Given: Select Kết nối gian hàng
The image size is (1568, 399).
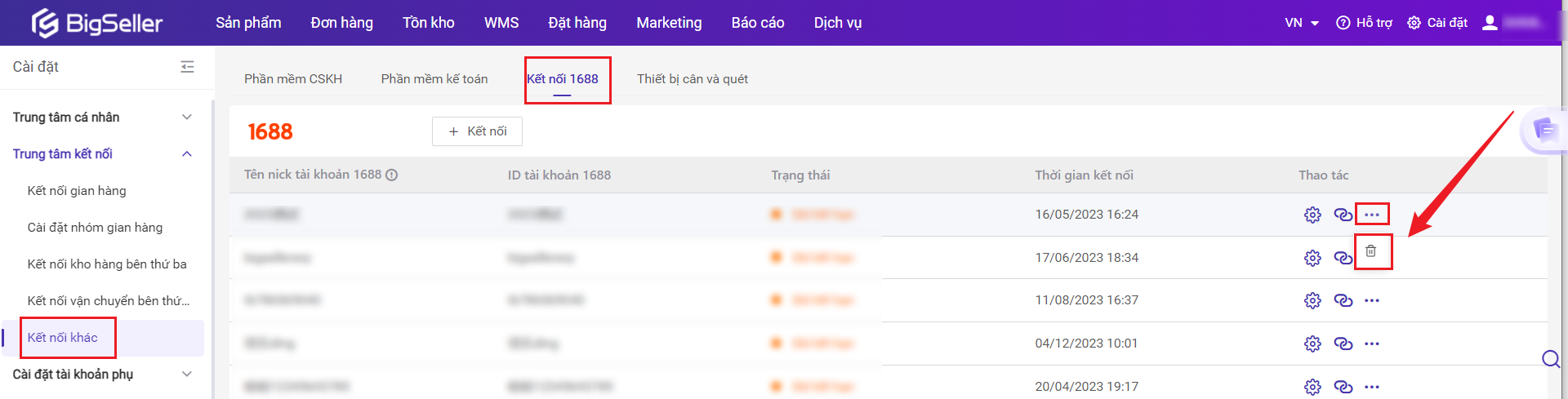Looking at the screenshot, I should [77, 191].
